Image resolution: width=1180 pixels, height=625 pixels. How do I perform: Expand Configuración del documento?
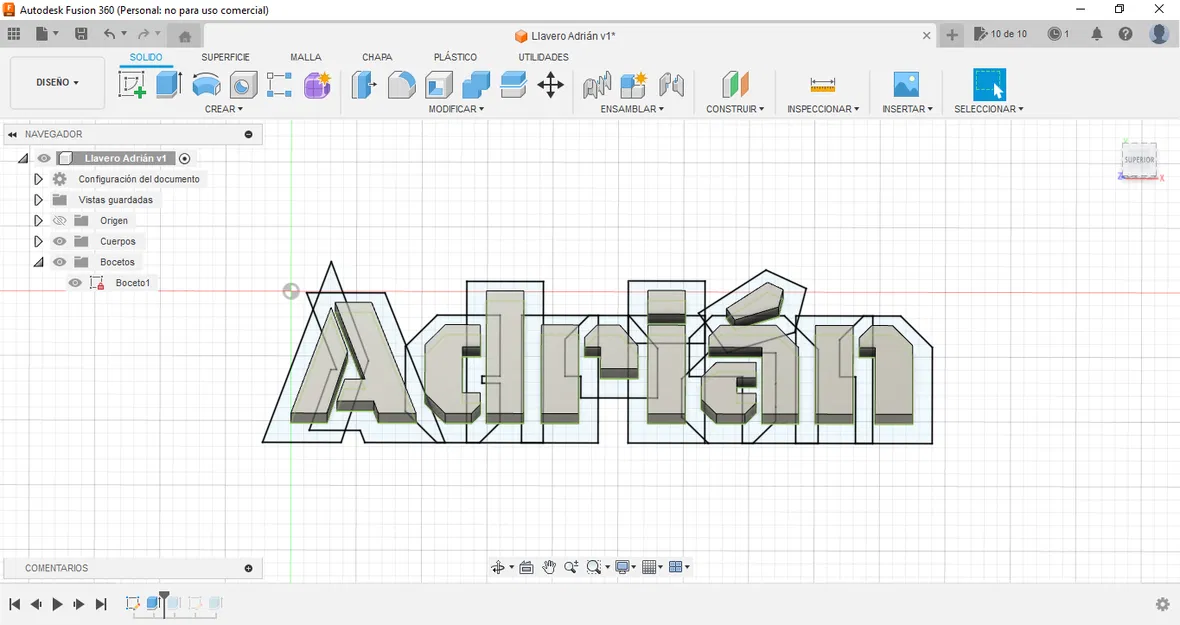point(38,178)
